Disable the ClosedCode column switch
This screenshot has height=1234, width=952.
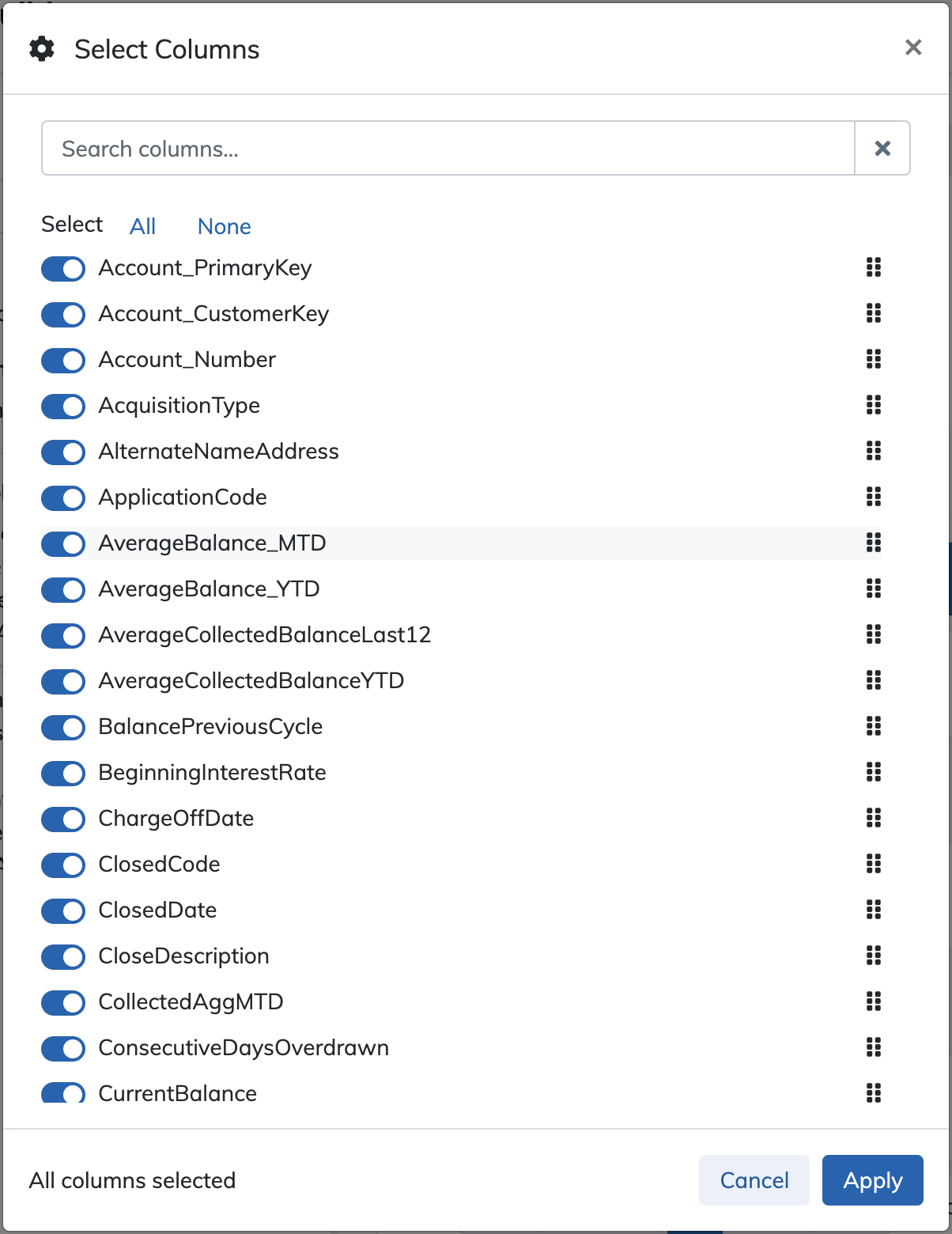(63, 865)
